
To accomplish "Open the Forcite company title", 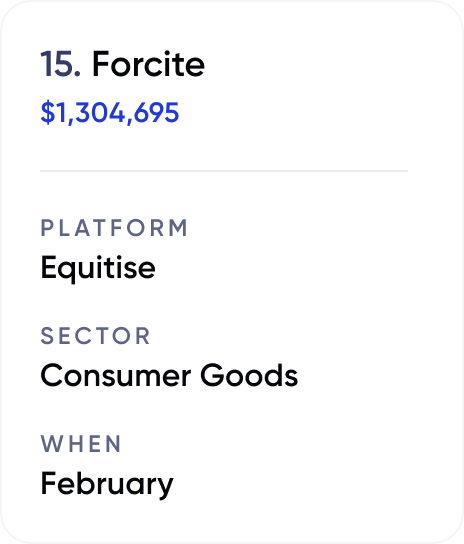I will click(x=148, y=64).
